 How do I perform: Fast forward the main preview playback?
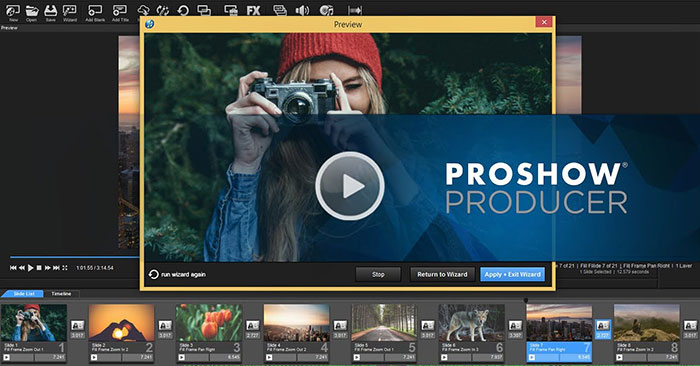(x=47, y=268)
